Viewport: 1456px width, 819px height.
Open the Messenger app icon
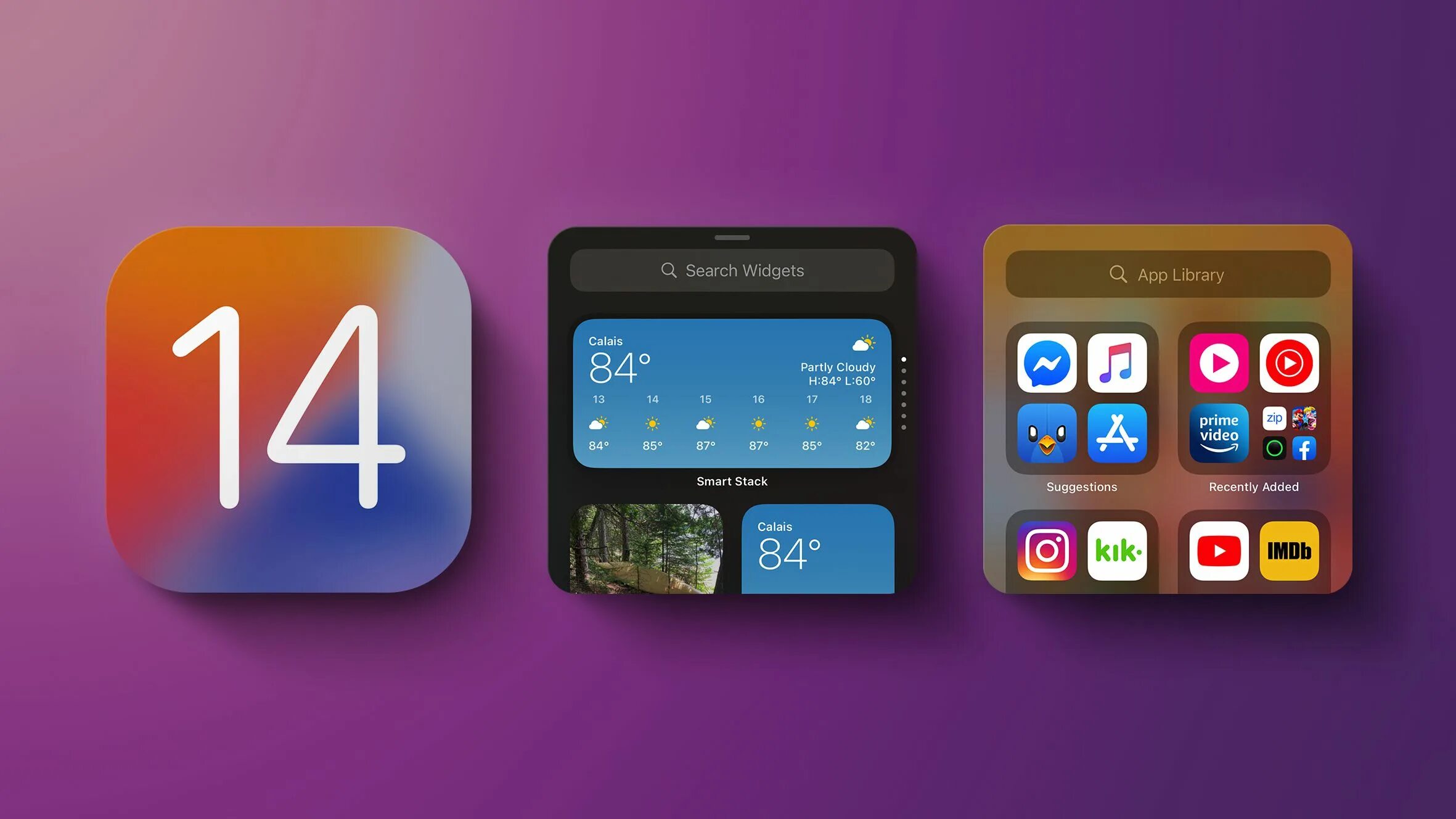tap(1046, 361)
